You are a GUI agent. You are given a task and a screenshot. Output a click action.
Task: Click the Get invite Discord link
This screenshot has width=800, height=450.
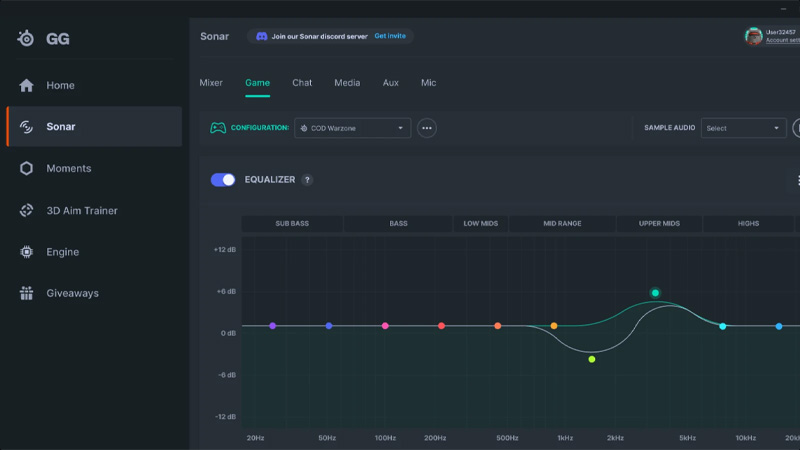tap(391, 36)
